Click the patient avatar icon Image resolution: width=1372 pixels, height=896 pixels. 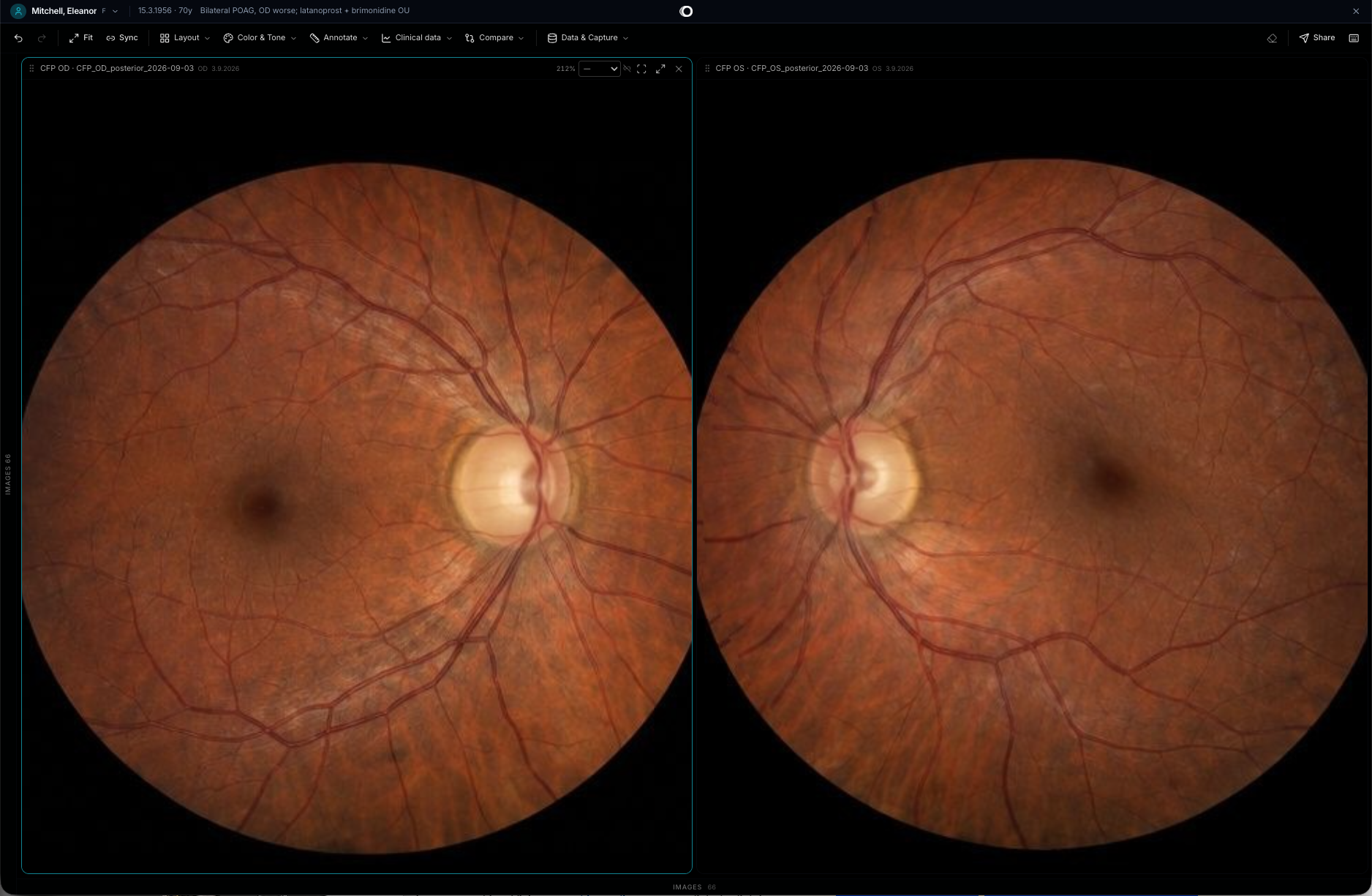click(x=18, y=11)
